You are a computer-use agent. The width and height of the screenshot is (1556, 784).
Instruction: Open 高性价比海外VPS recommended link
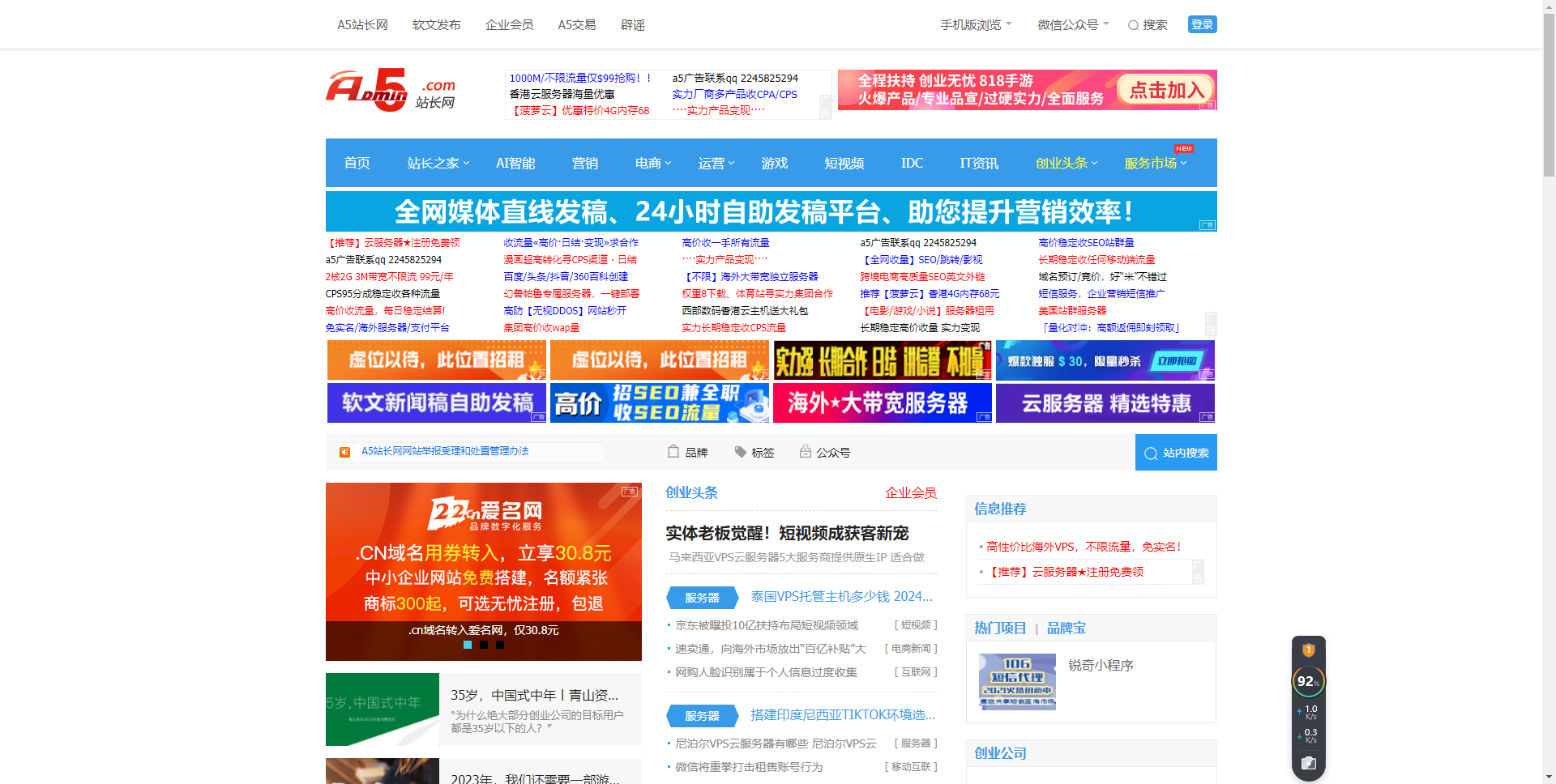point(1084,547)
